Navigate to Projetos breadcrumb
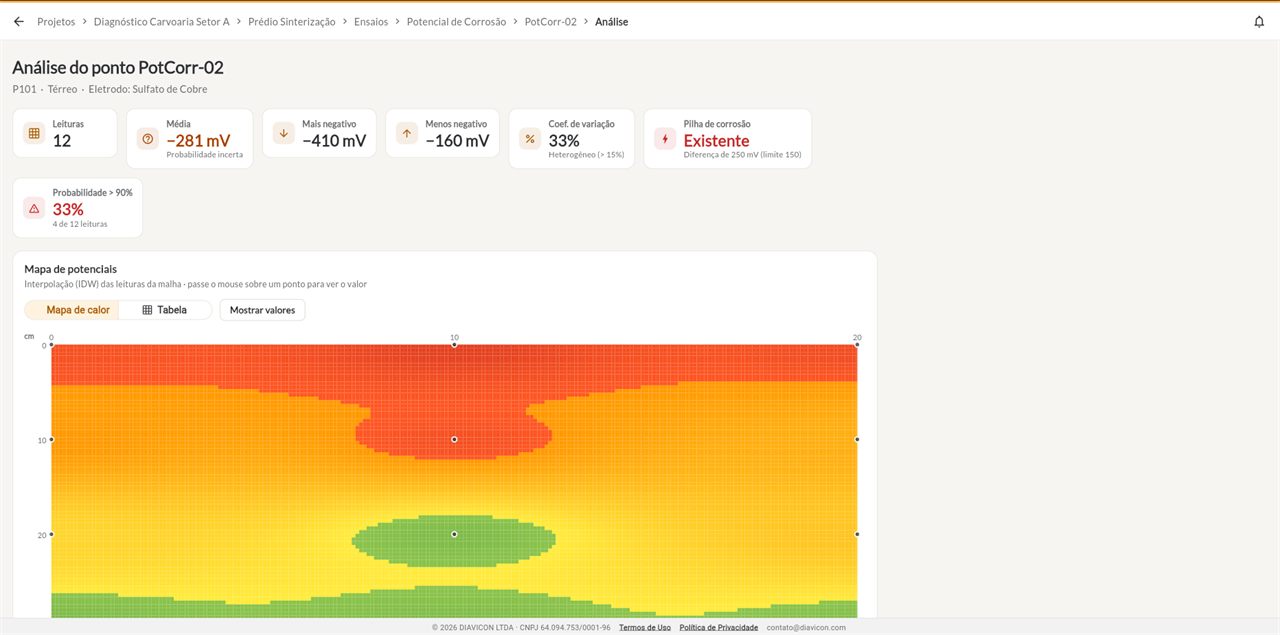The width and height of the screenshot is (1280, 635). click(56, 21)
